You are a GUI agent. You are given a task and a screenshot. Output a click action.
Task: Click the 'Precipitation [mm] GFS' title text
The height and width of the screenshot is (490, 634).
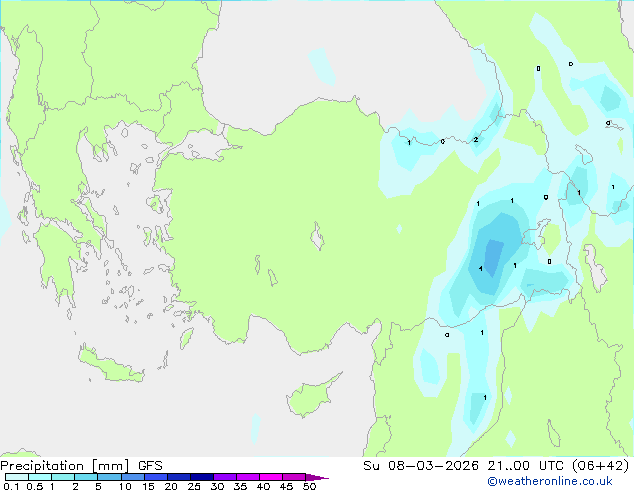click(x=81, y=466)
